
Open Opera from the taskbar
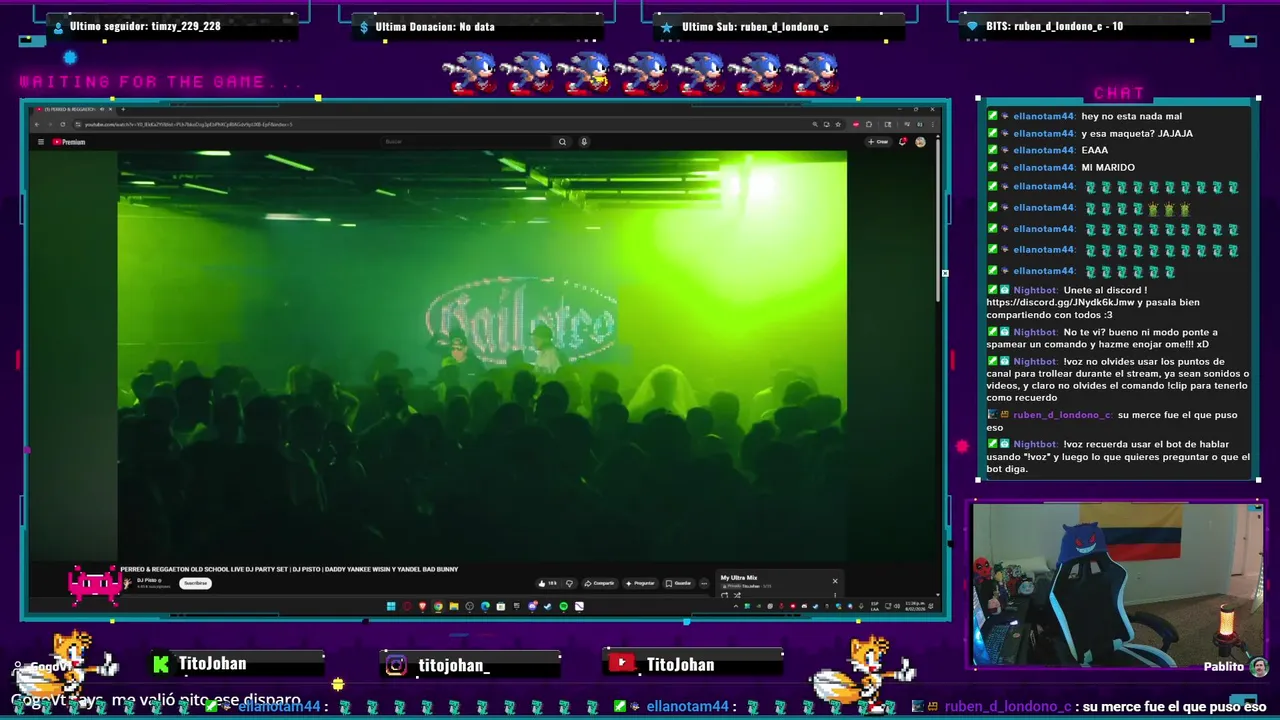pos(407,606)
